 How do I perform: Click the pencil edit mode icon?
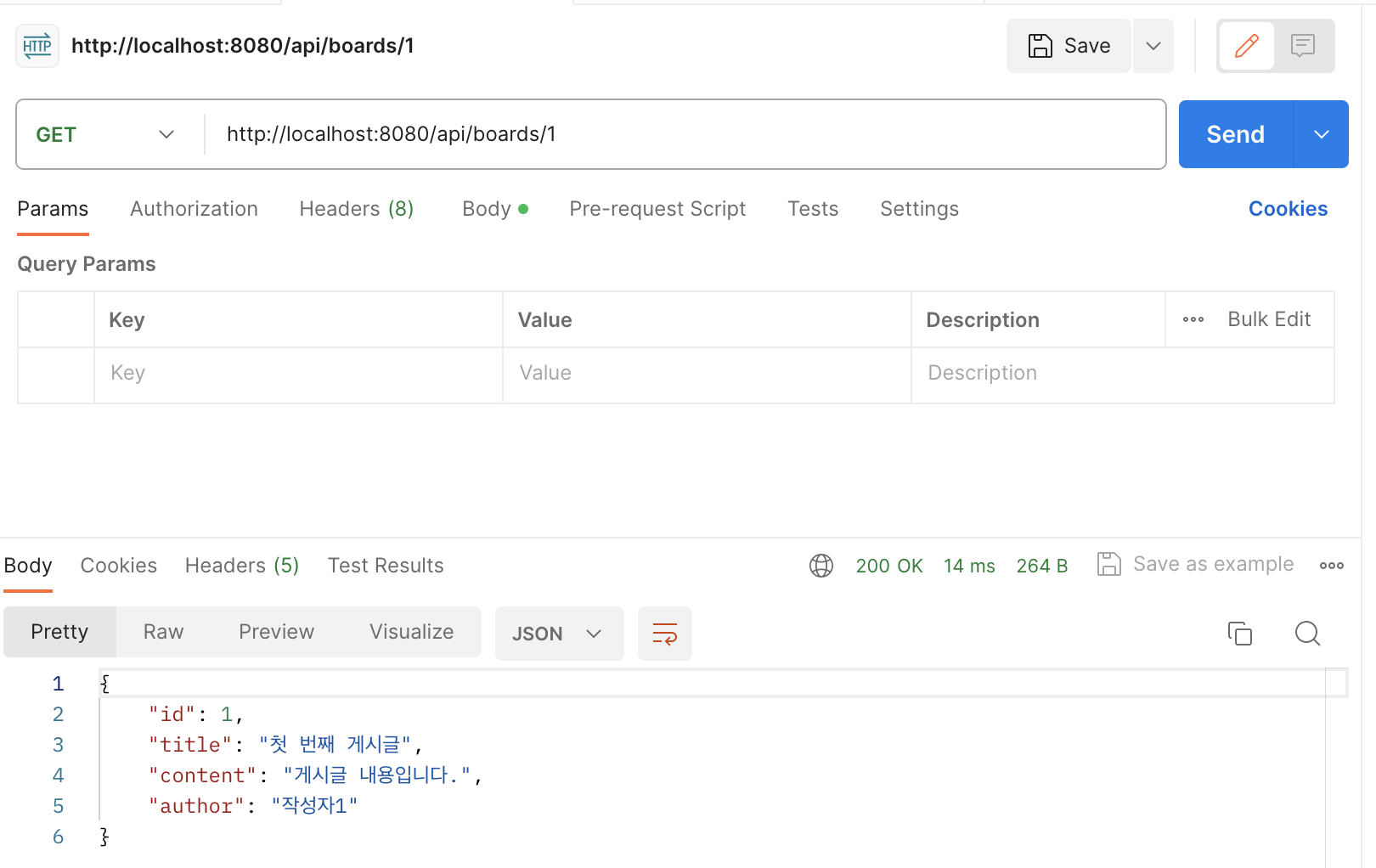point(1246,46)
